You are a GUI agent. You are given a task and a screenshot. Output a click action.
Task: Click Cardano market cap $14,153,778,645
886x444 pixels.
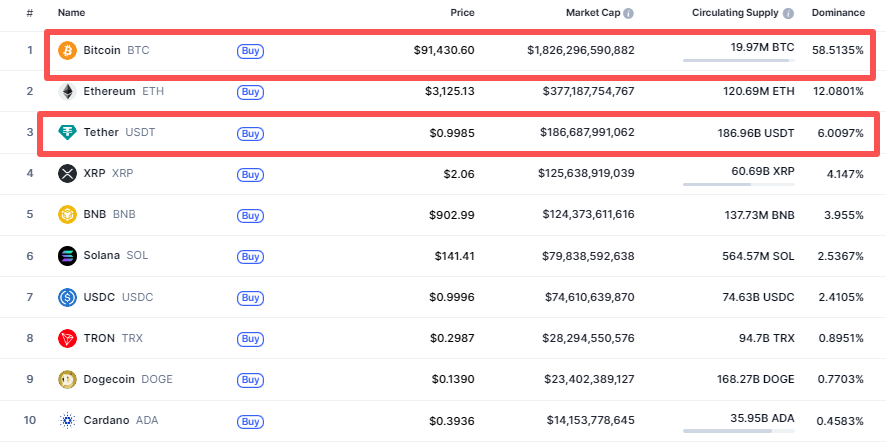(x=590, y=420)
